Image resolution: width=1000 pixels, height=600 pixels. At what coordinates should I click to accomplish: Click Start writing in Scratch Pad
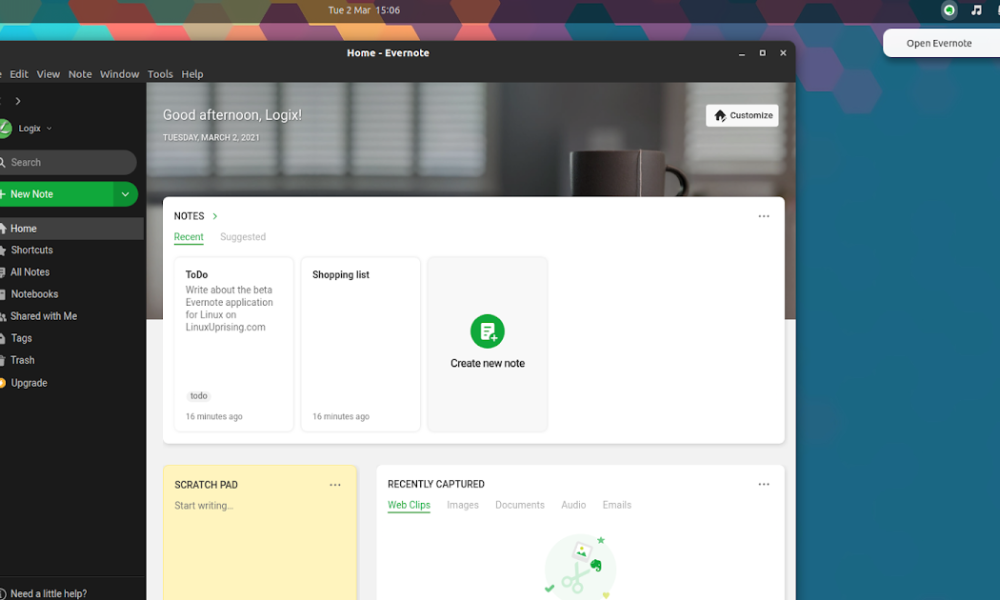[x=203, y=506]
